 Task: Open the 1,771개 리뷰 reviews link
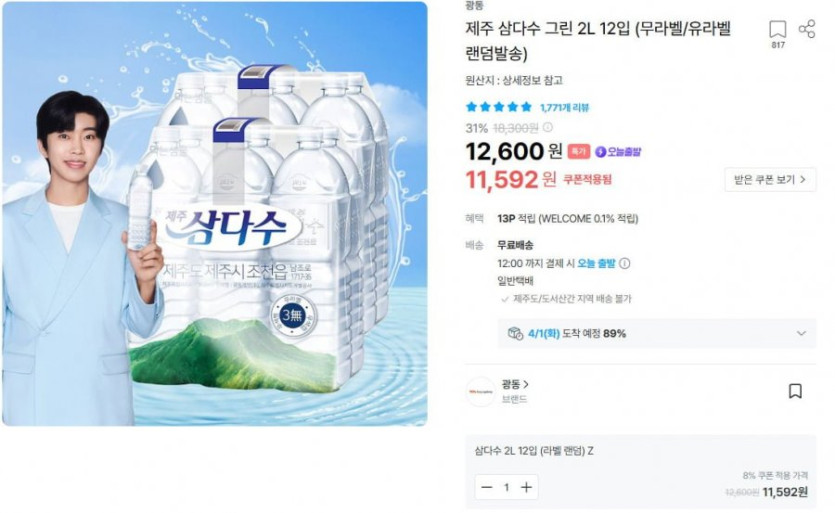[x=564, y=108]
